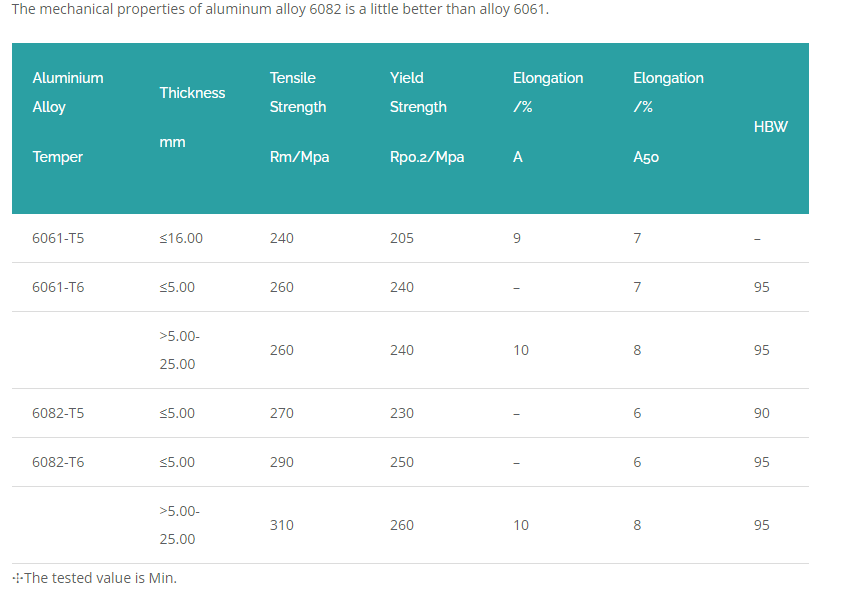Select the Thickness mm column header
The height and width of the screenshot is (592, 847).
point(192,117)
